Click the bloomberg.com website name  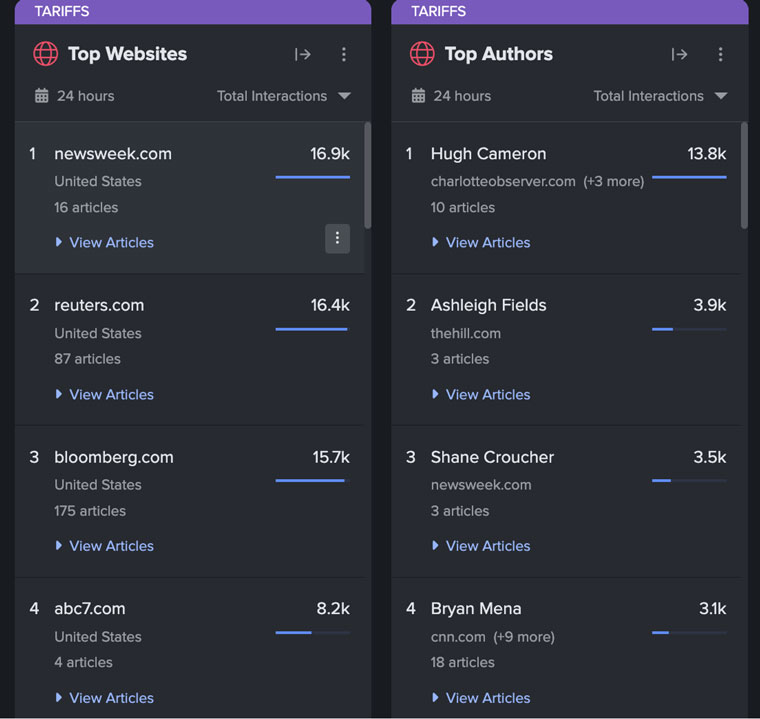click(114, 457)
